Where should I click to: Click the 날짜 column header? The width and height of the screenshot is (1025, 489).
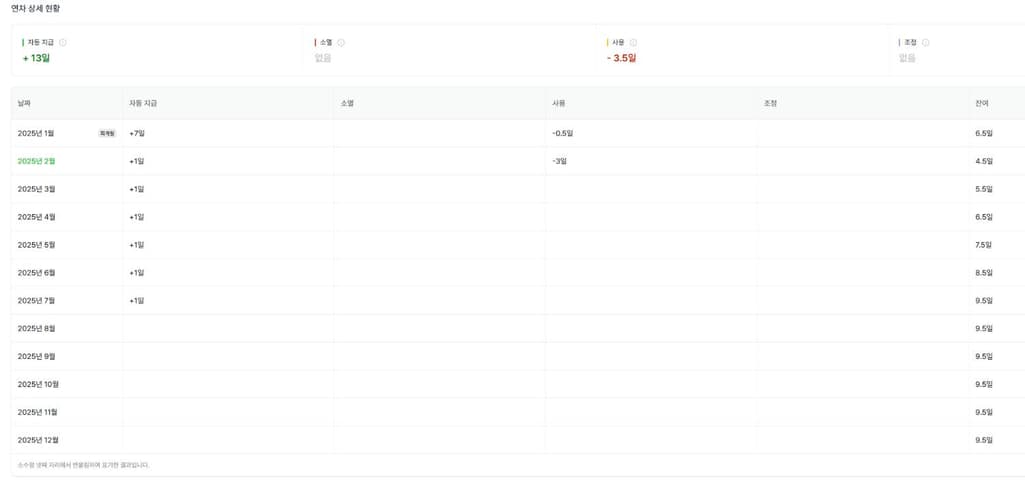point(24,103)
